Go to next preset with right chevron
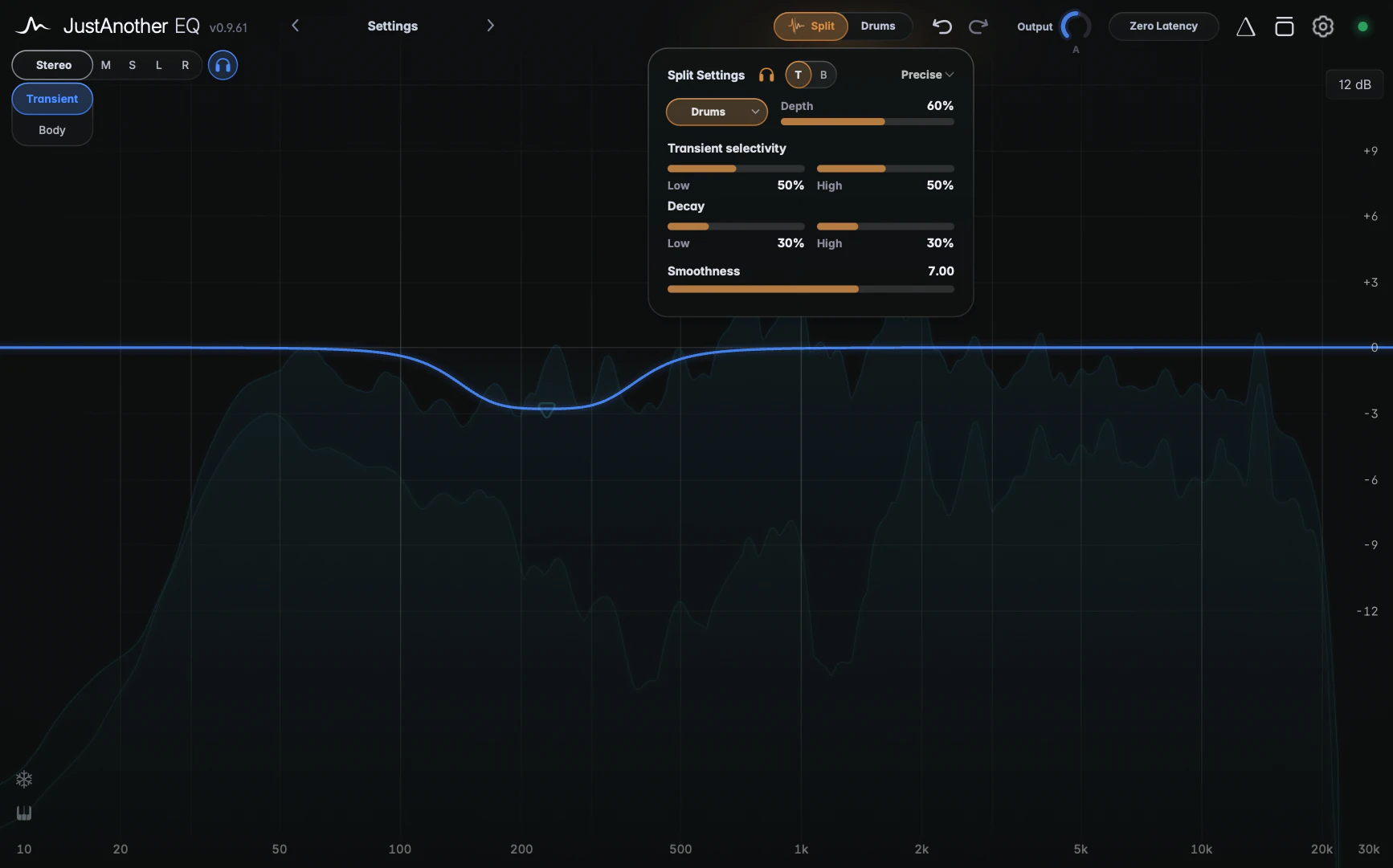 490,26
